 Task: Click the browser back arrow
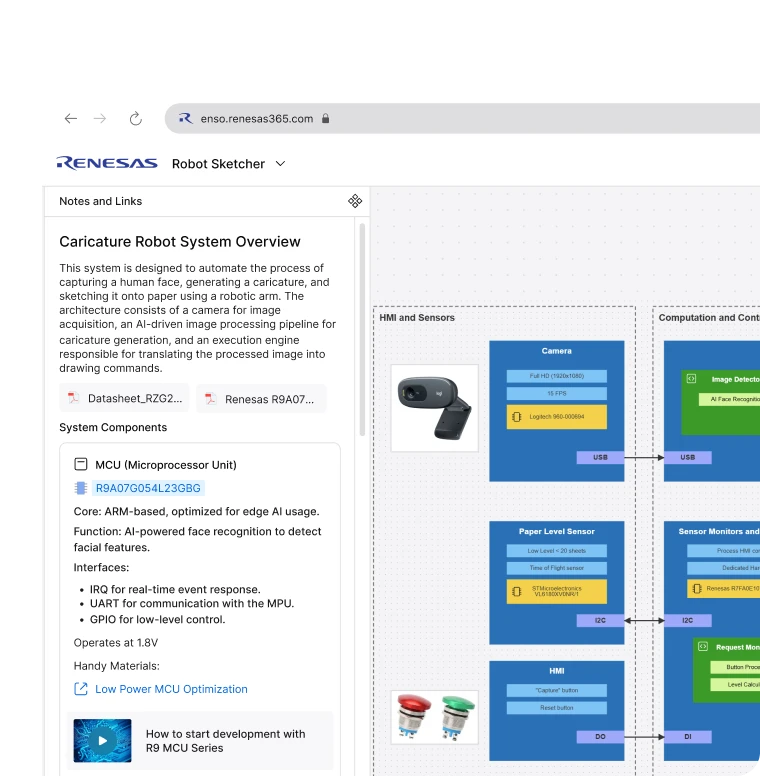70,118
